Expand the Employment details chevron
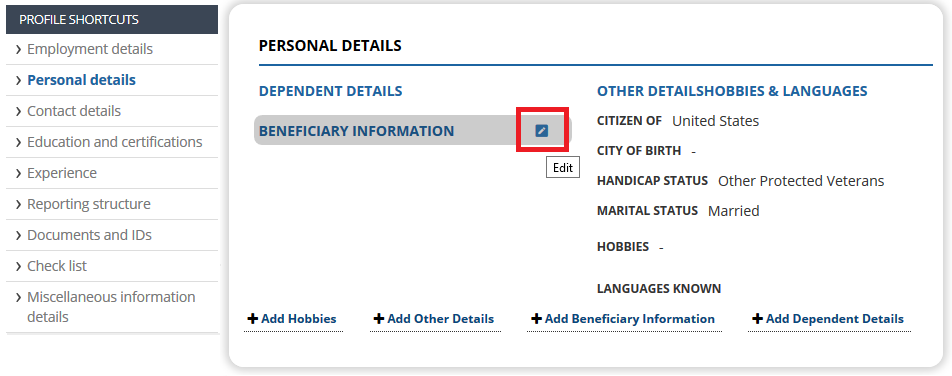 19,49
